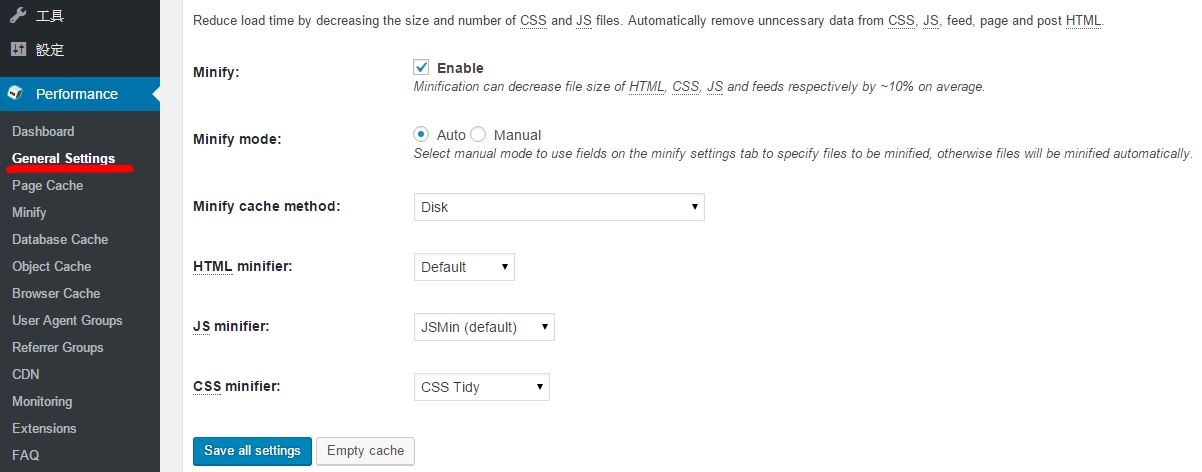
Task: Open the Dashboard submenu item
Action: 43,131
